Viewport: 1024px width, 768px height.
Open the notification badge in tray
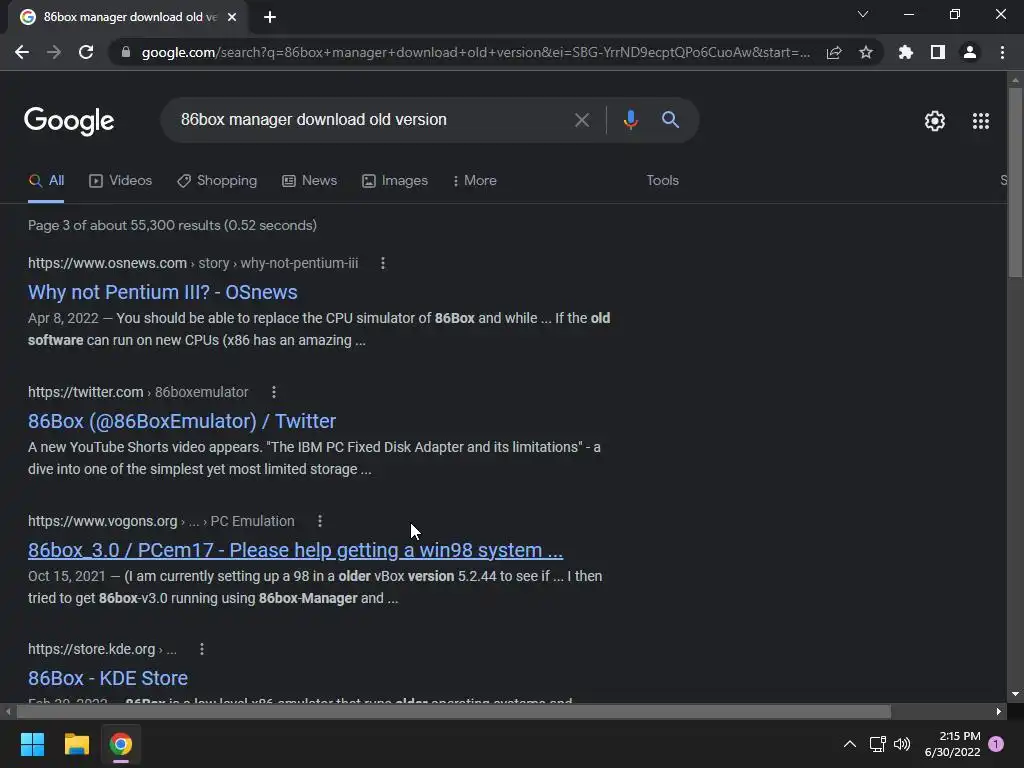click(x=996, y=744)
